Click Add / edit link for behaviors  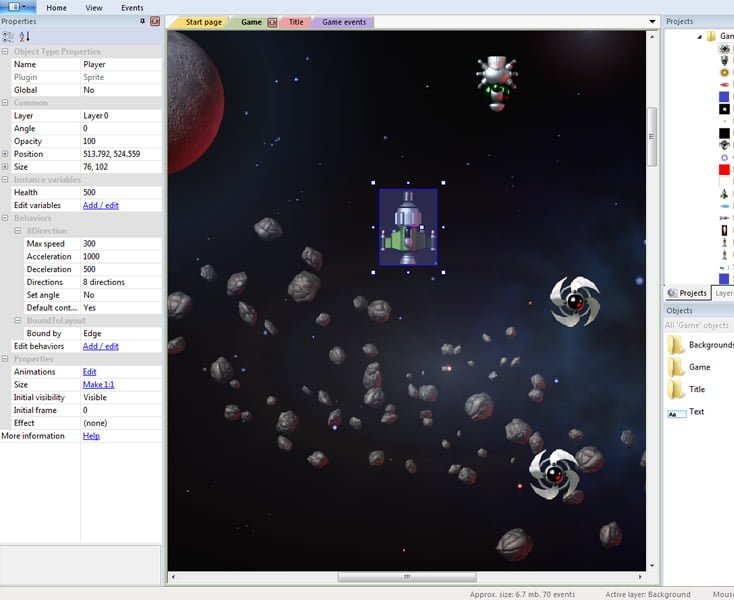point(101,346)
